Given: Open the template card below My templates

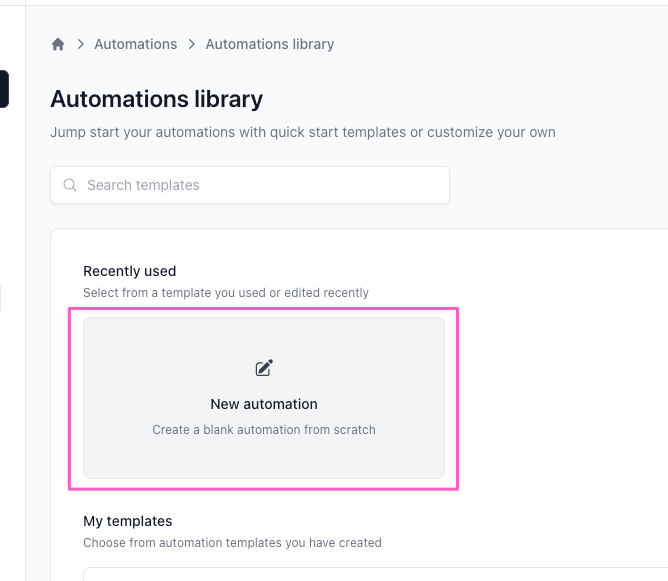Looking at the screenshot, I should [x=300, y=574].
